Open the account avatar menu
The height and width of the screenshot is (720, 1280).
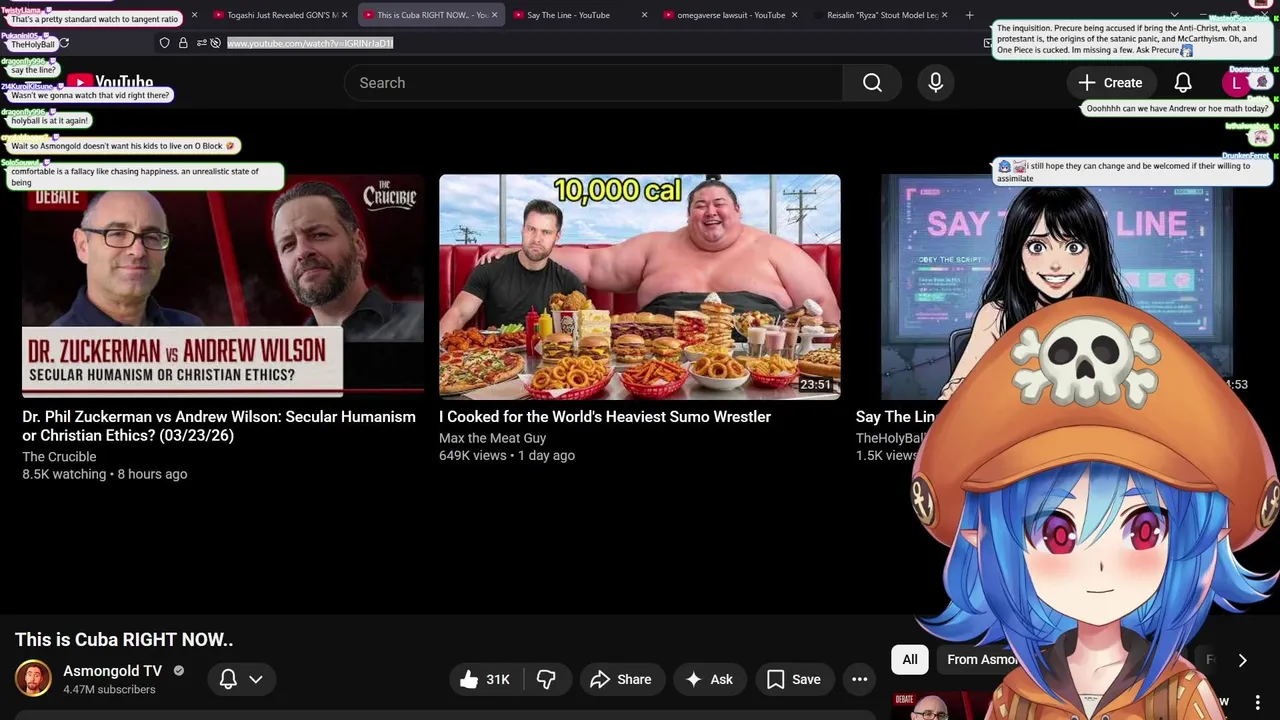pyautogui.click(x=1236, y=83)
